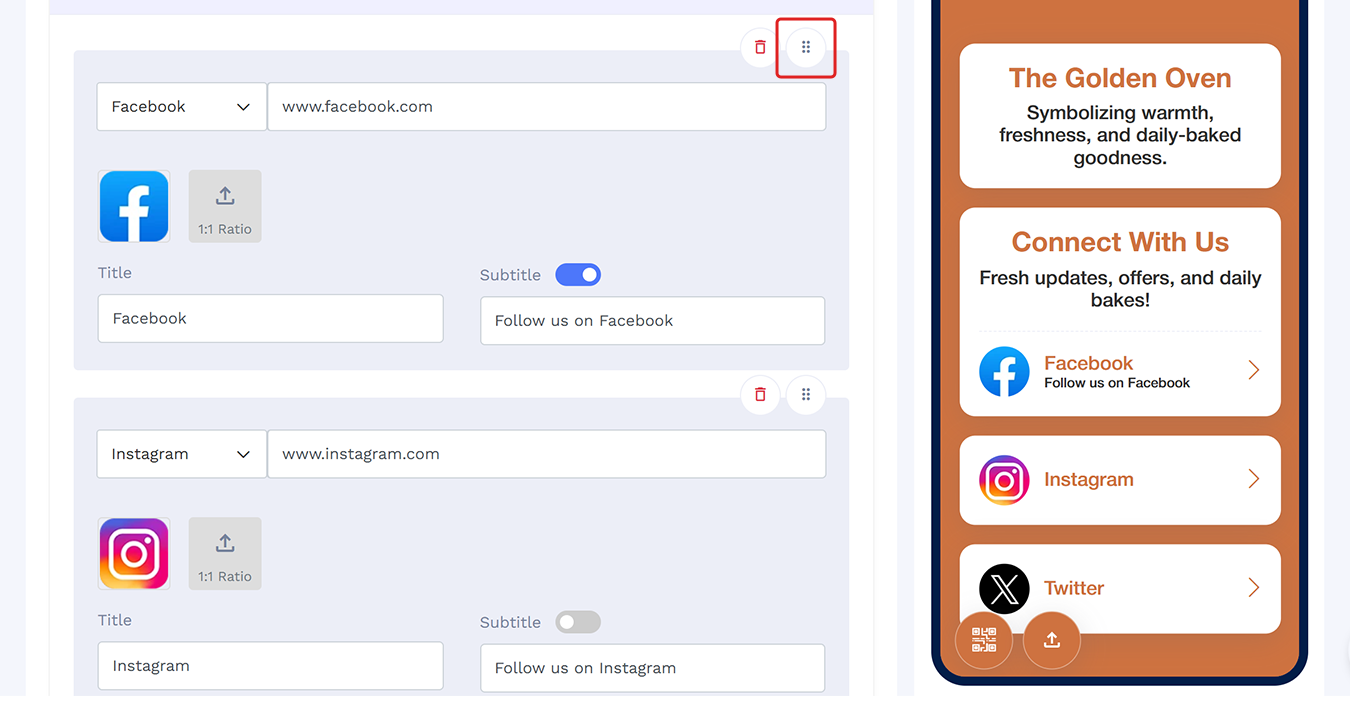This screenshot has width=1350, height=720.
Task: Click the share upload icon in preview
Action: [x=1052, y=639]
